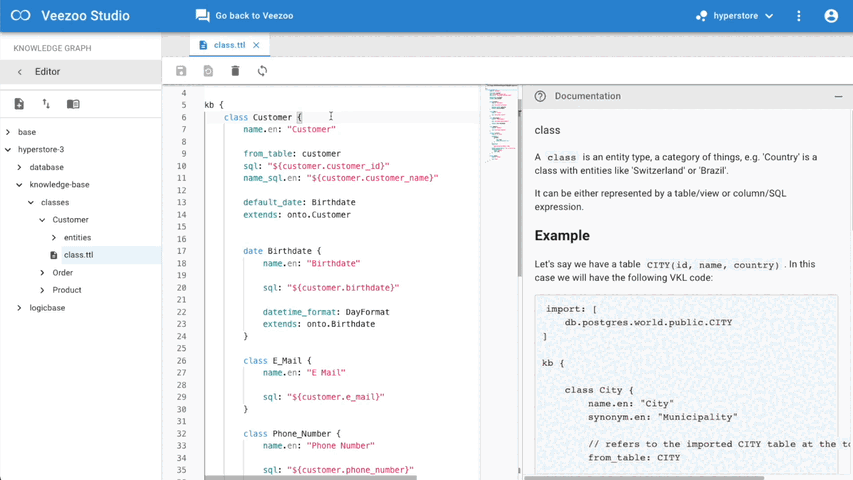Select the class.ttl tab
This screenshot has width=853, height=480.
(228, 45)
